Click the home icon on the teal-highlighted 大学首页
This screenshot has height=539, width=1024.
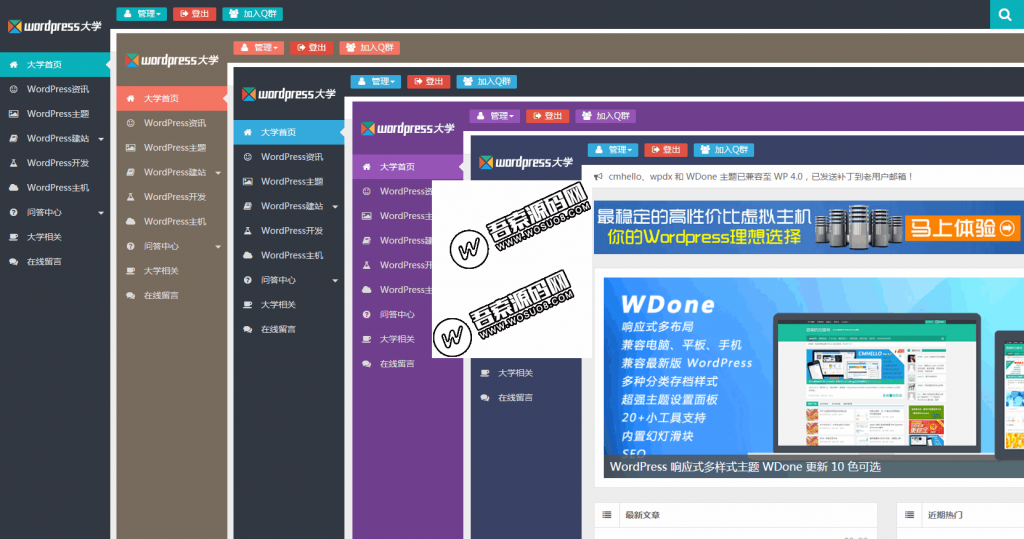coord(14,65)
